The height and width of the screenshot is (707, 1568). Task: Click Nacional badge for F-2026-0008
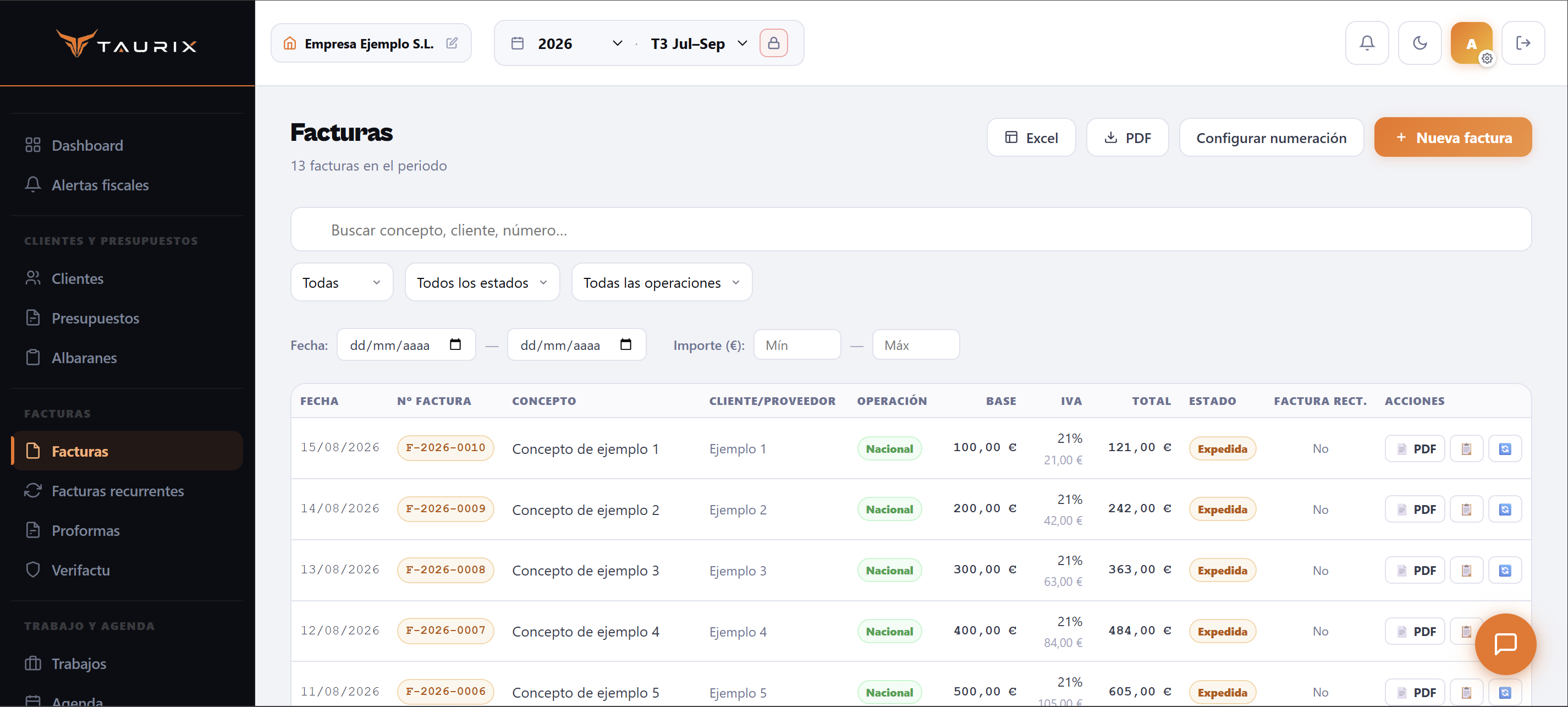(x=889, y=570)
